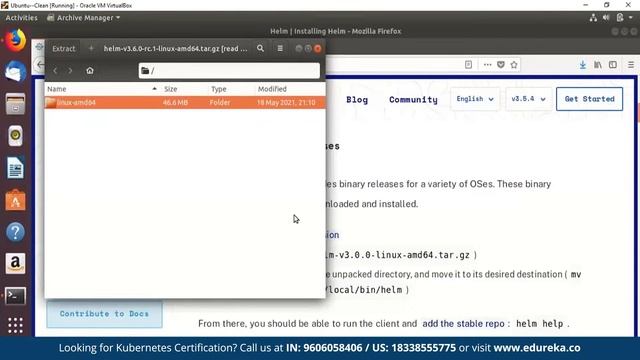Open the Files manager dock icon
The width and height of the screenshot is (640, 360).
[16, 104]
